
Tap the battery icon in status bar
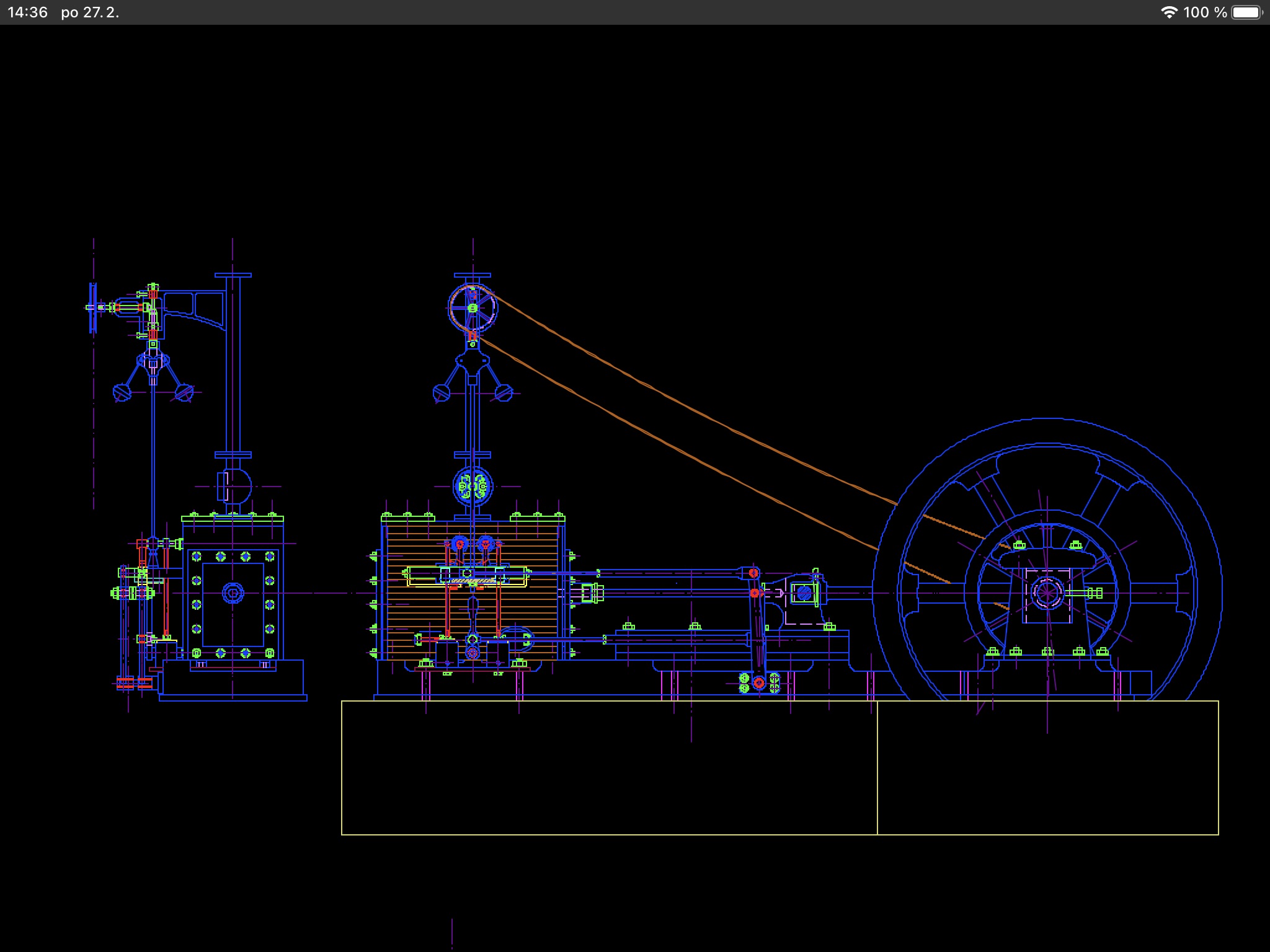[x=1246, y=12]
